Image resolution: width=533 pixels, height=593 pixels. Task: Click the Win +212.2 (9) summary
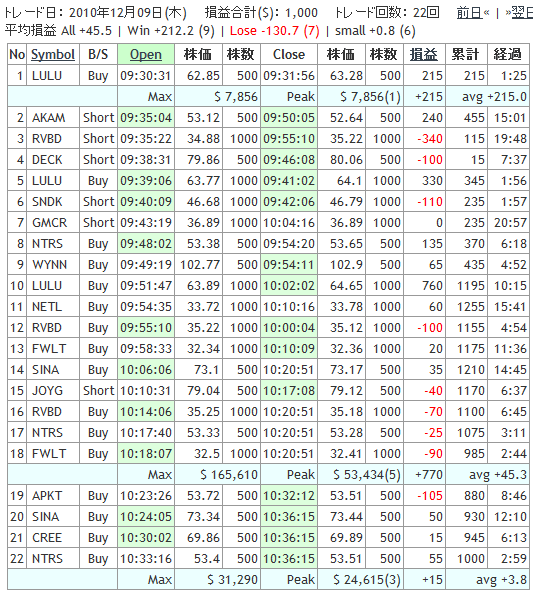coord(171,31)
